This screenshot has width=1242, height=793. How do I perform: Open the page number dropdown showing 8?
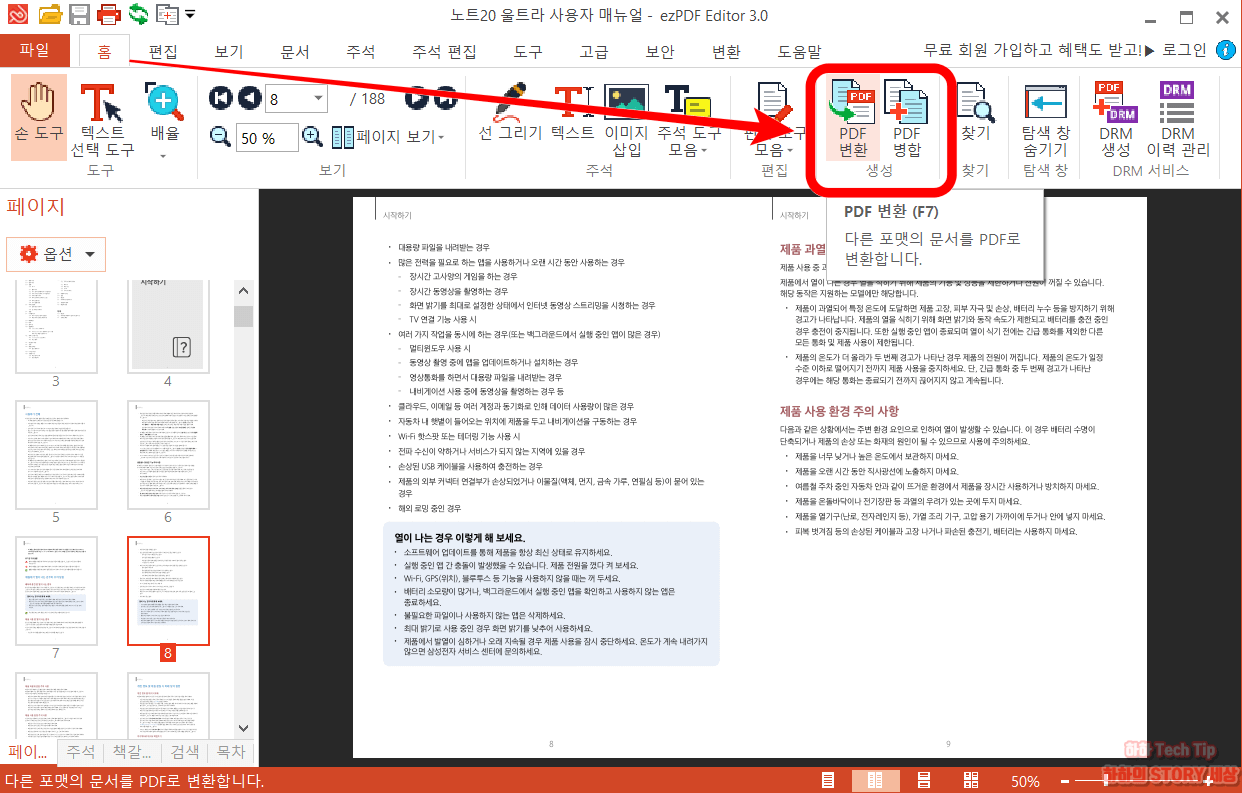pyautogui.click(x=319, y=98)
